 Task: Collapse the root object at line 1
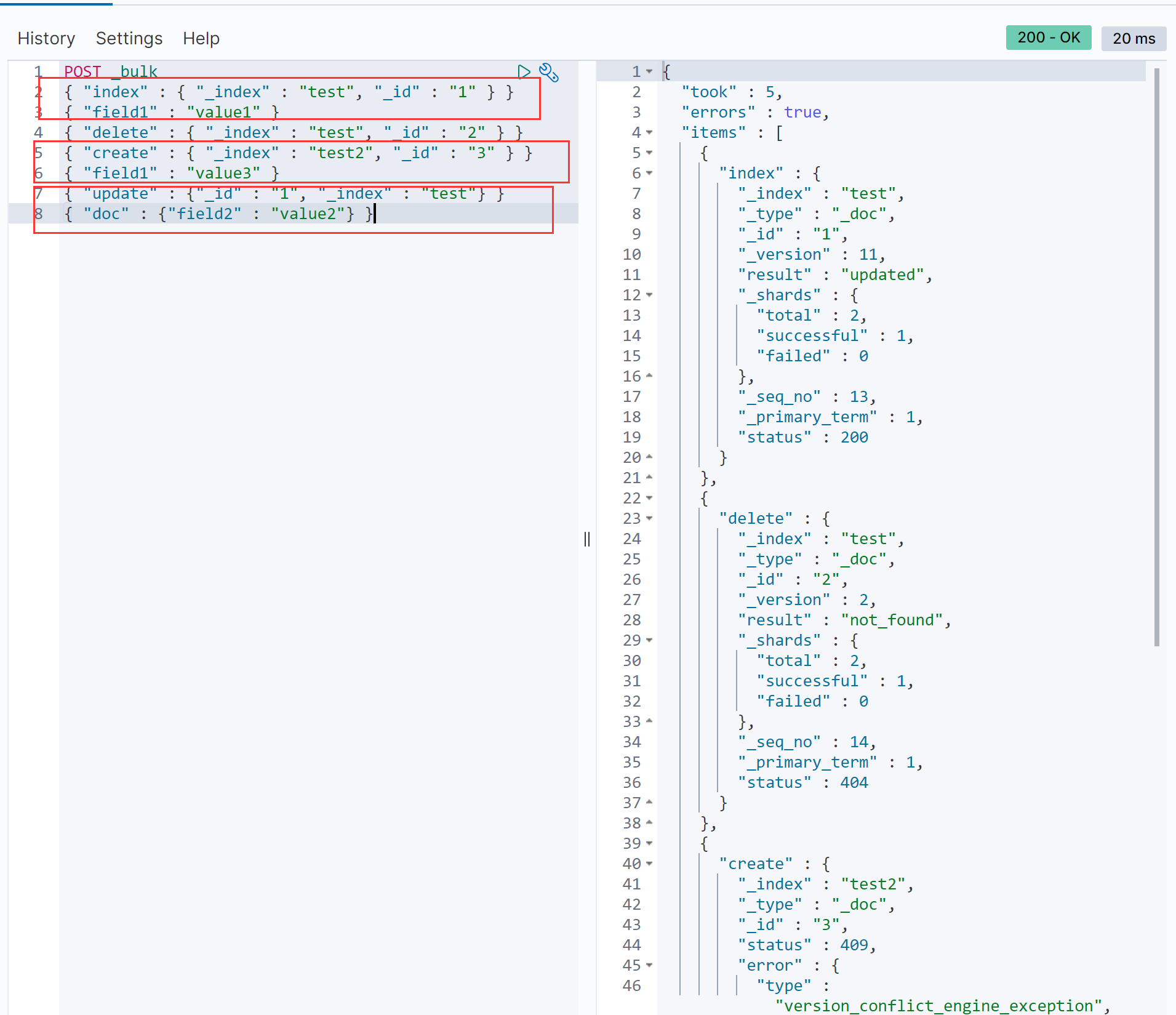click(649, 71)
